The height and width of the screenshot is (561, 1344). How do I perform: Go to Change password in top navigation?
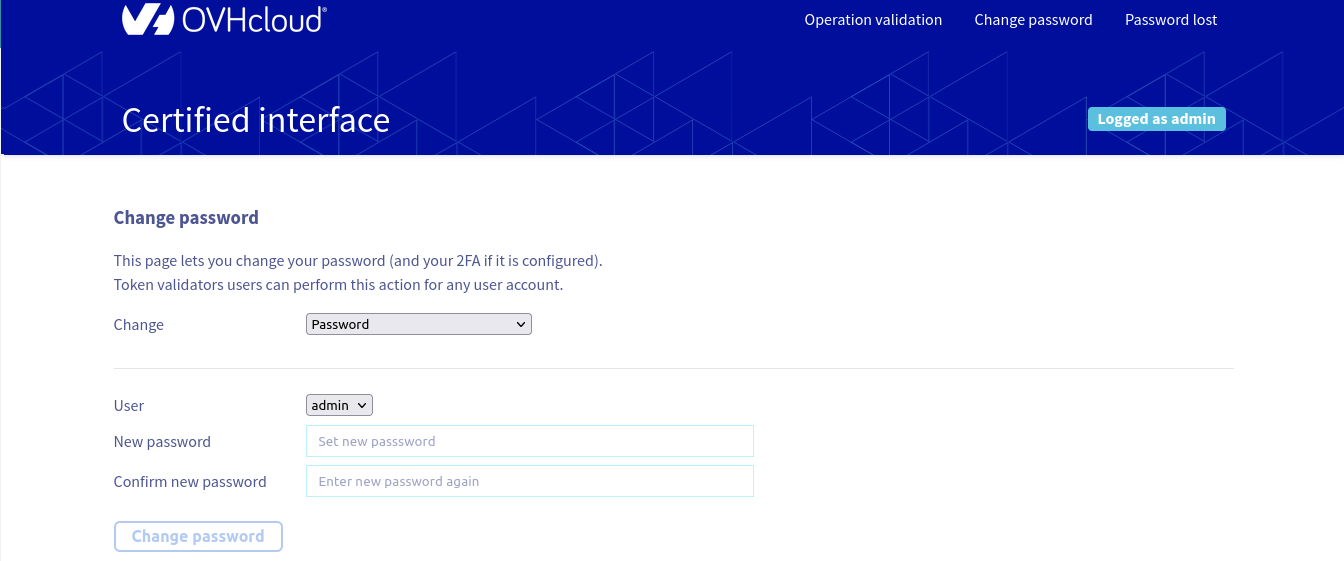pos(1033,20)
